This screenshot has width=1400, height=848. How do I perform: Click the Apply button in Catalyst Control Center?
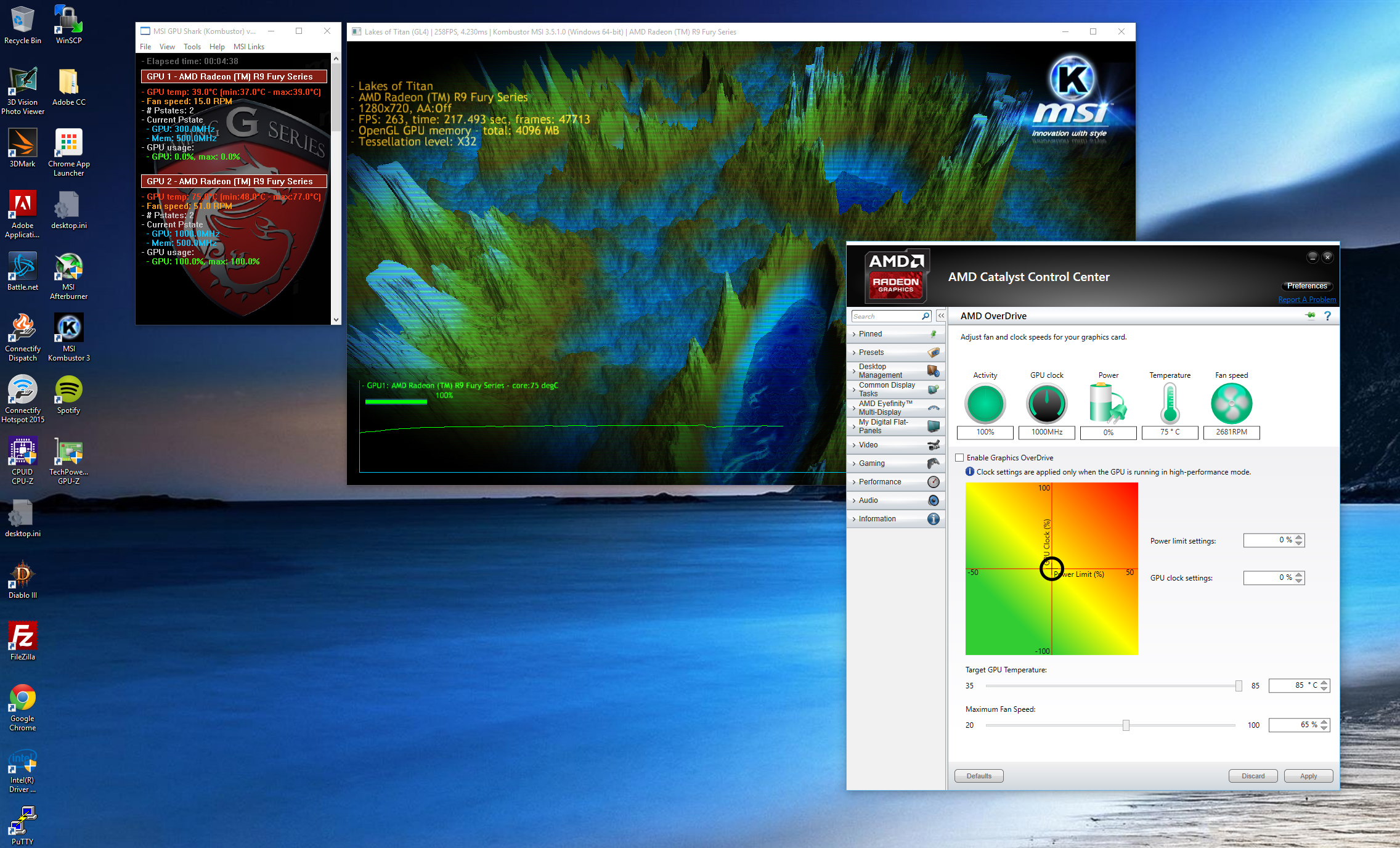[1308, 776]
